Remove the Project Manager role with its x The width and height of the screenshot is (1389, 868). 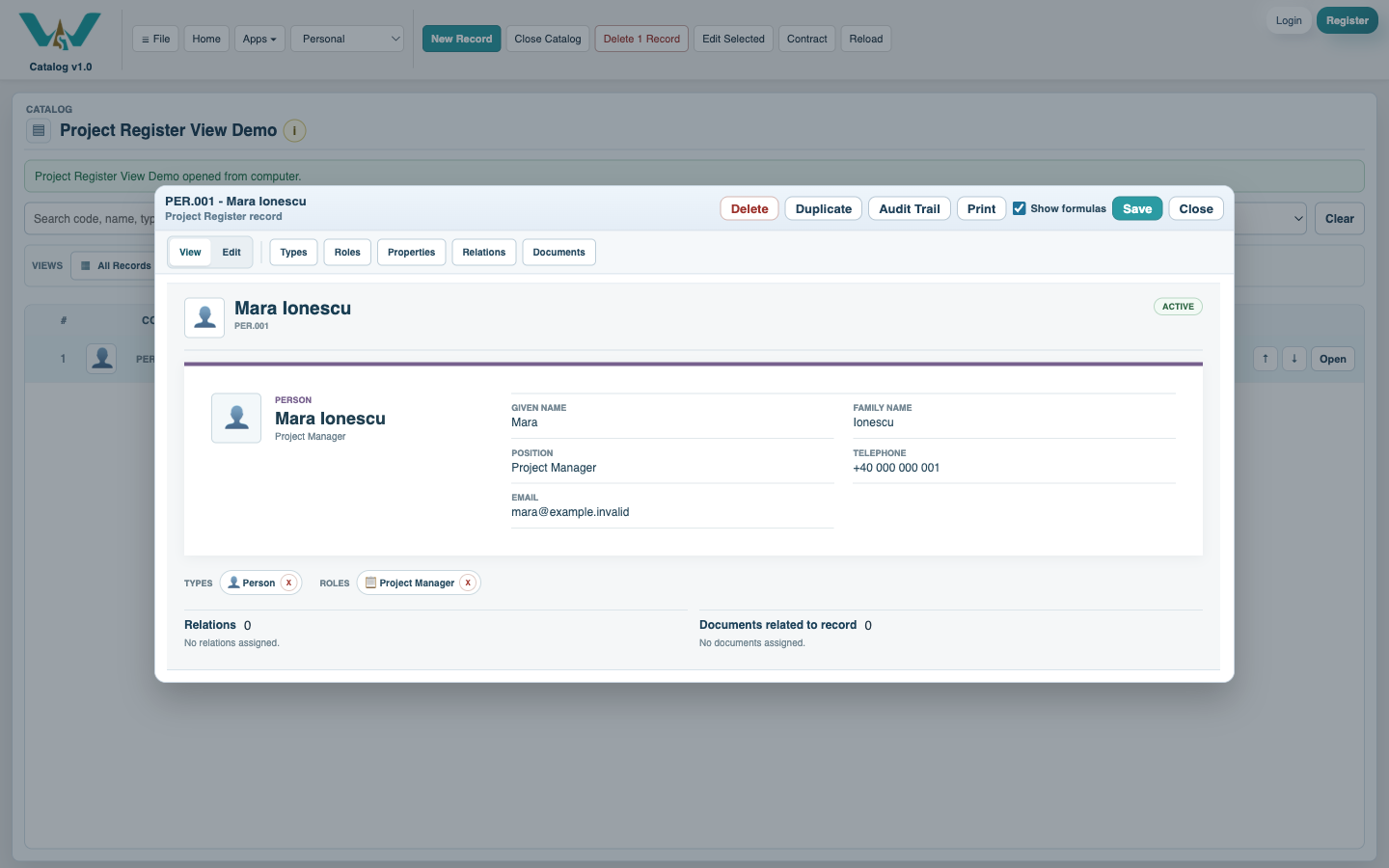click(x=468, y=583)
